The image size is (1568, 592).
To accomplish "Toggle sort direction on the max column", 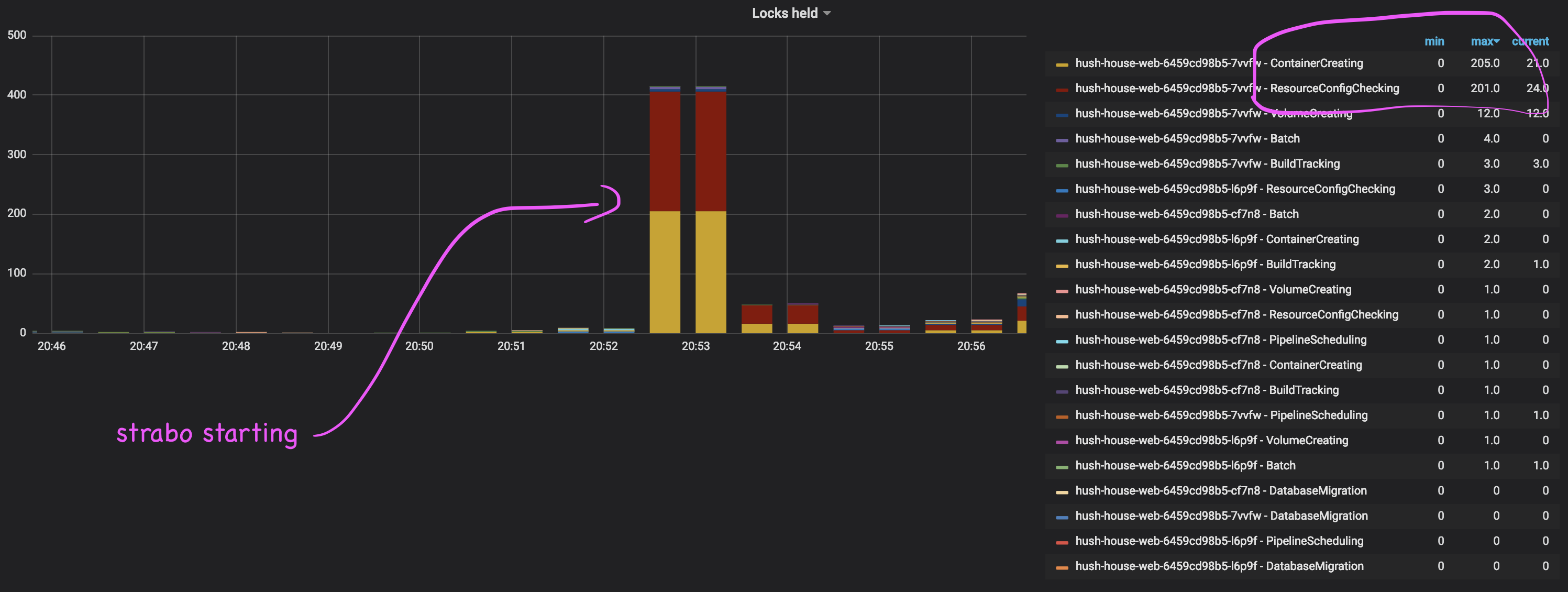I will (x=1485, y=41).
